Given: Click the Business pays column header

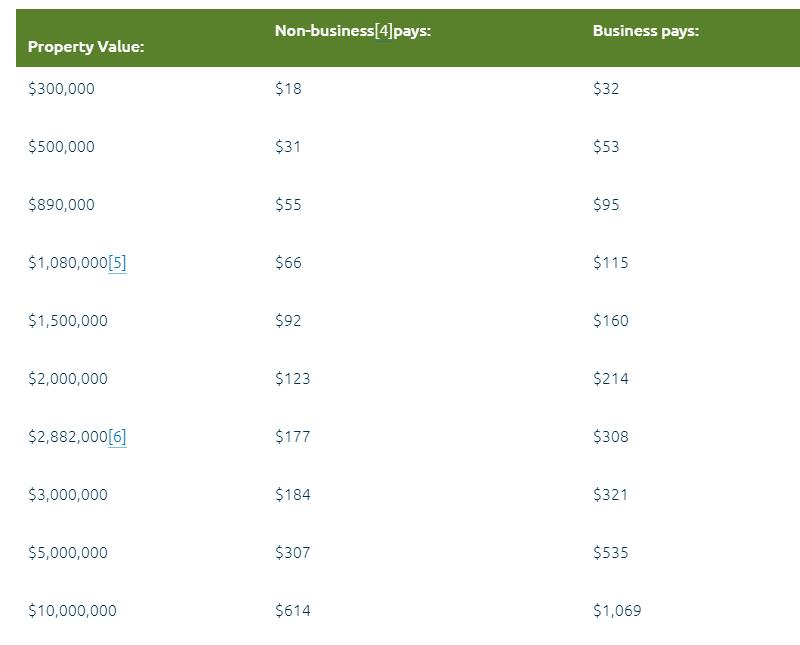Looking at the screenshot, I should click(645, 31).
